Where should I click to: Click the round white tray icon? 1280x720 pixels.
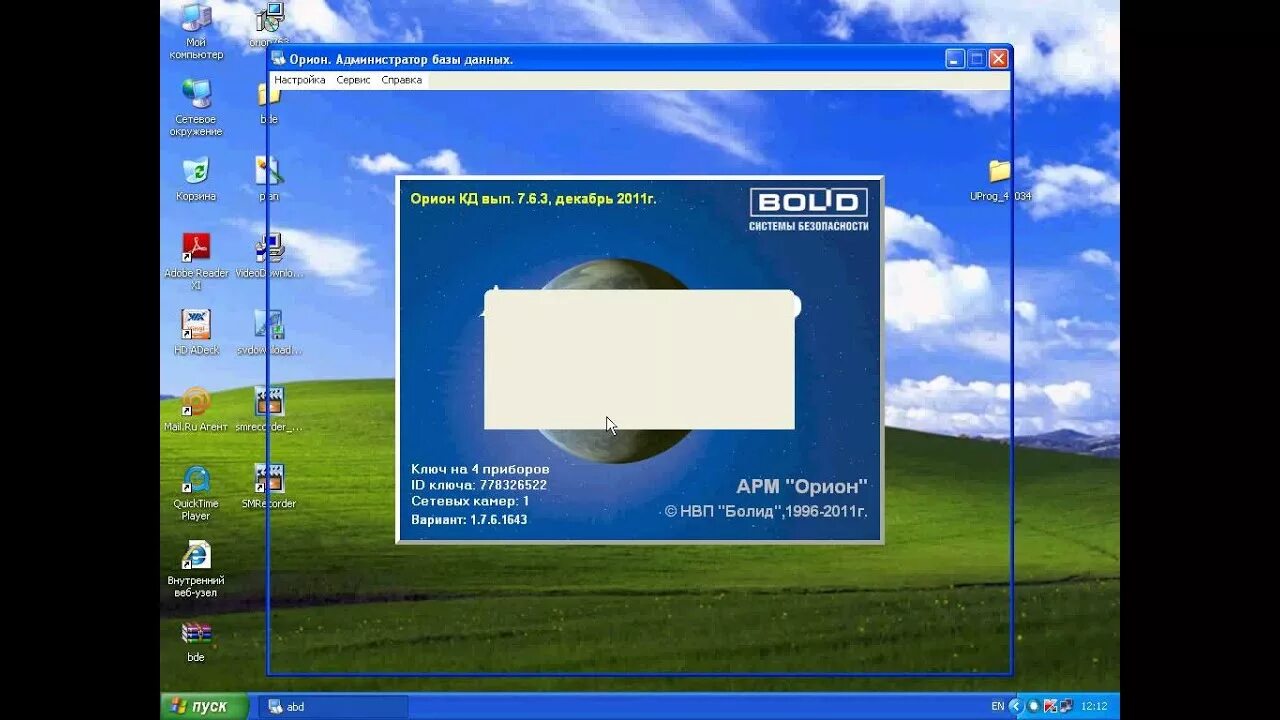pos(1033,707)
